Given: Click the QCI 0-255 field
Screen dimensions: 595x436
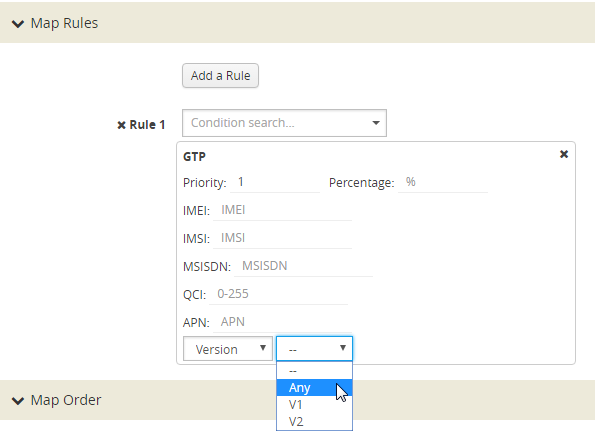Looking at the screenshot, I should click(x=279, y=294).
